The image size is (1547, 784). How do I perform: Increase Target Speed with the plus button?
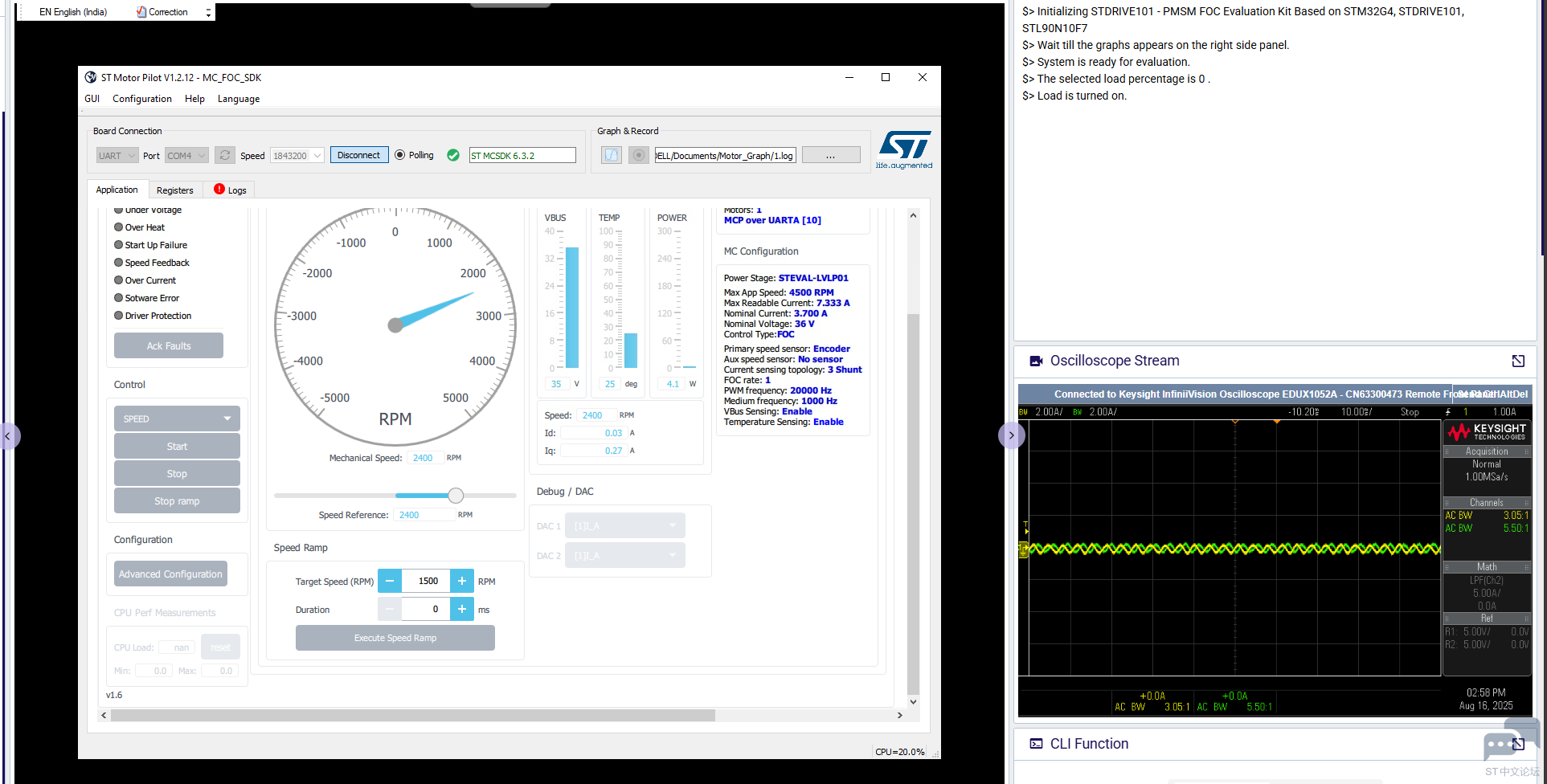tap(462, 581)
